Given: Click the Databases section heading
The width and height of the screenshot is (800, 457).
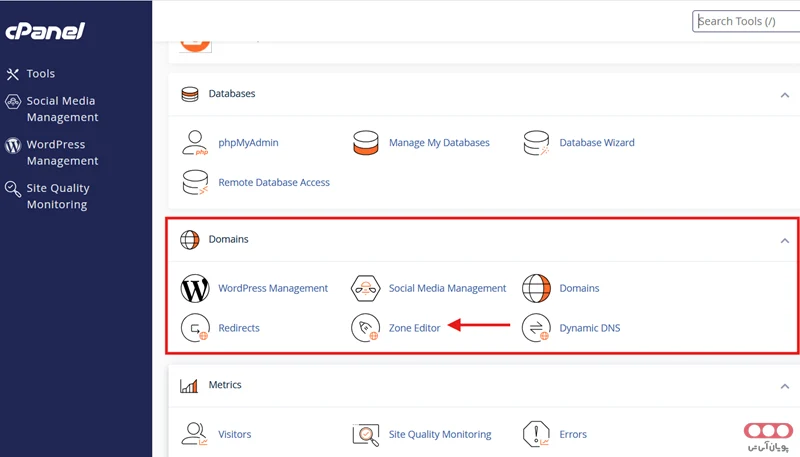Looking at the screenshot, I should tap(232, 93).
